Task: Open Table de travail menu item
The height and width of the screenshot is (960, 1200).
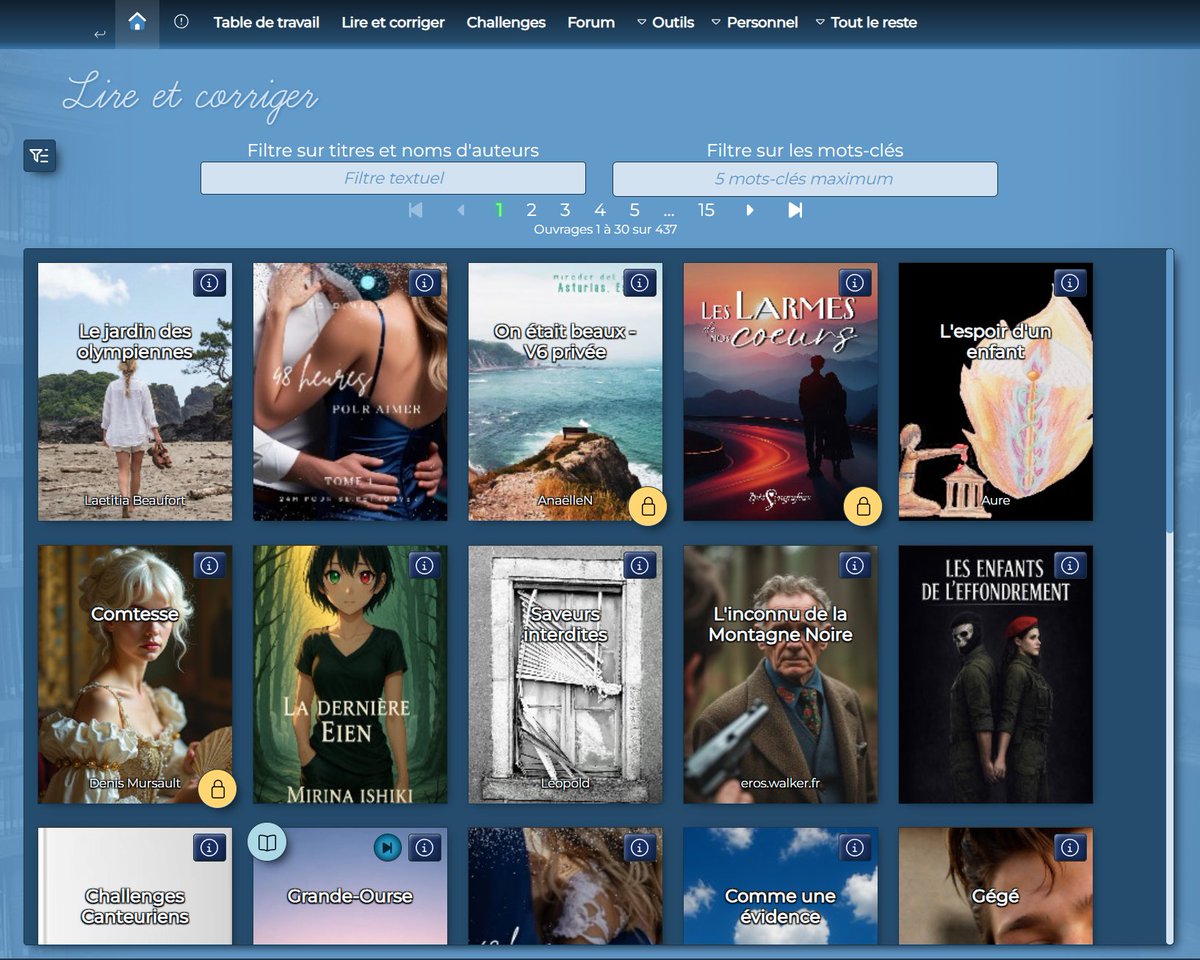Action: 266,22
